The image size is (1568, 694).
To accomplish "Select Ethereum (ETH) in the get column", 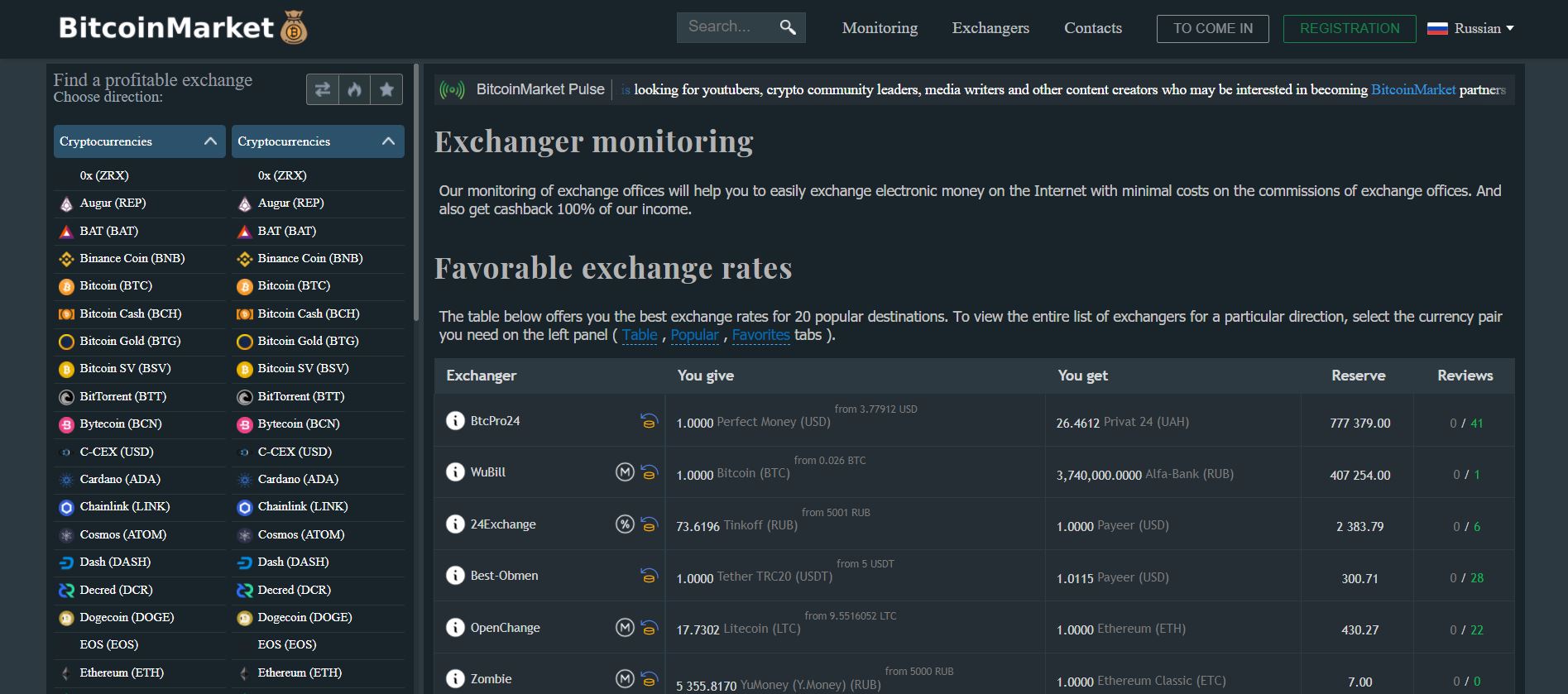I will tap(318, 673).
